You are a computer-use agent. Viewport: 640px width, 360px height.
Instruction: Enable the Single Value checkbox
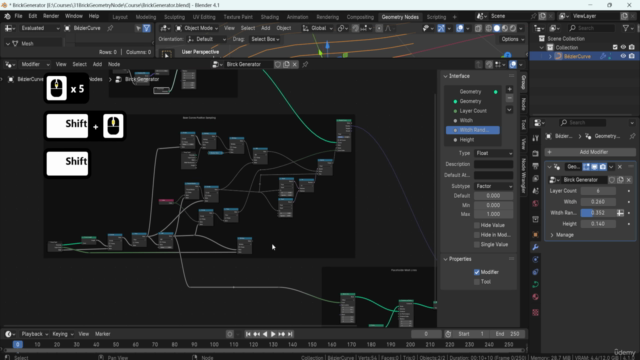[477, 244]
